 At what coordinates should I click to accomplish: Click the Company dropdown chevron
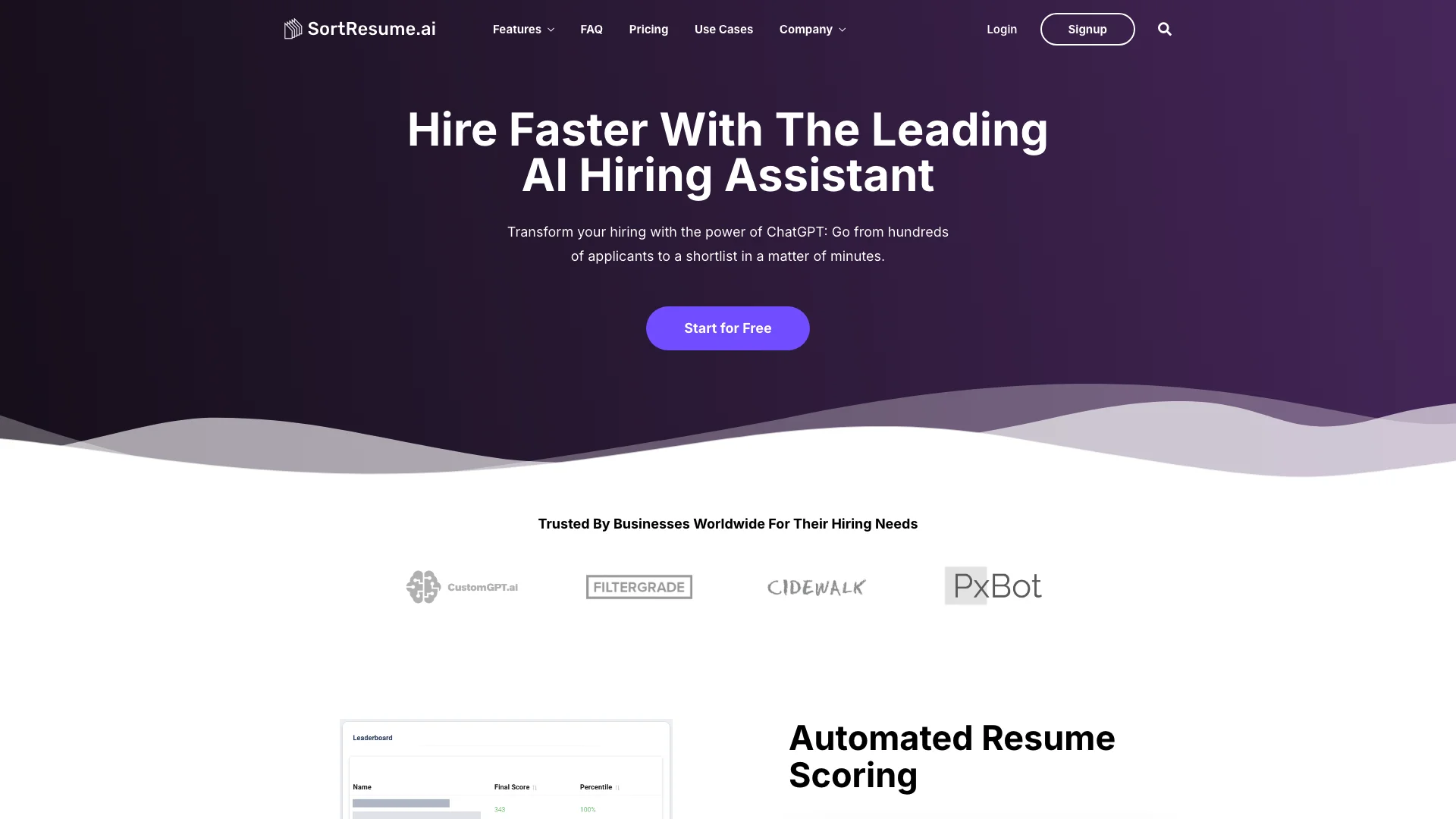click(842, 29)
